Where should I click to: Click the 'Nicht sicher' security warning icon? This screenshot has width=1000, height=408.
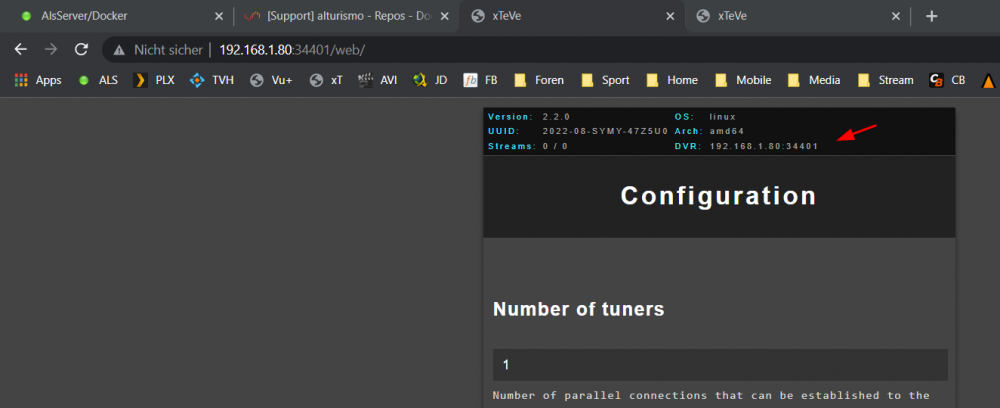[x=119, y=50]
